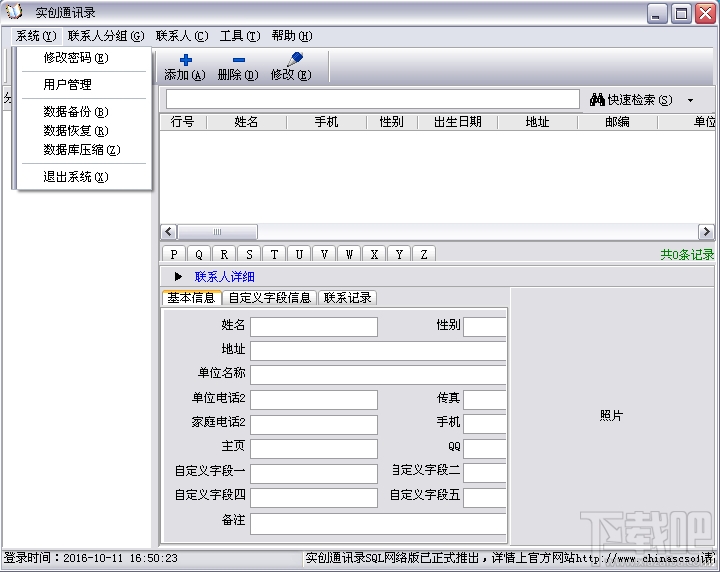Sort by 邮编 column header
Screen dimensions: 720x572
tap(618, 122)
